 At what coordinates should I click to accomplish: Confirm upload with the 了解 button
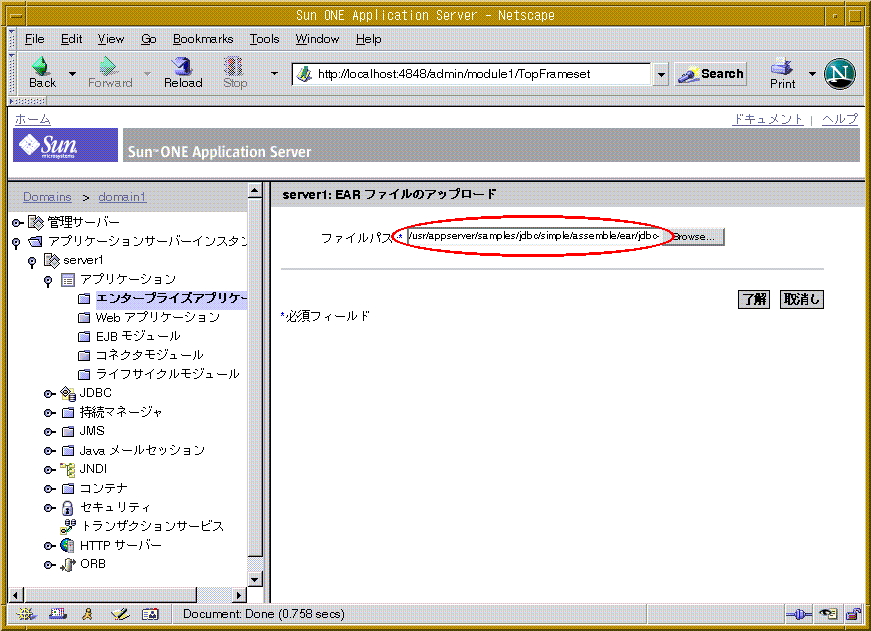click(754, 299)
